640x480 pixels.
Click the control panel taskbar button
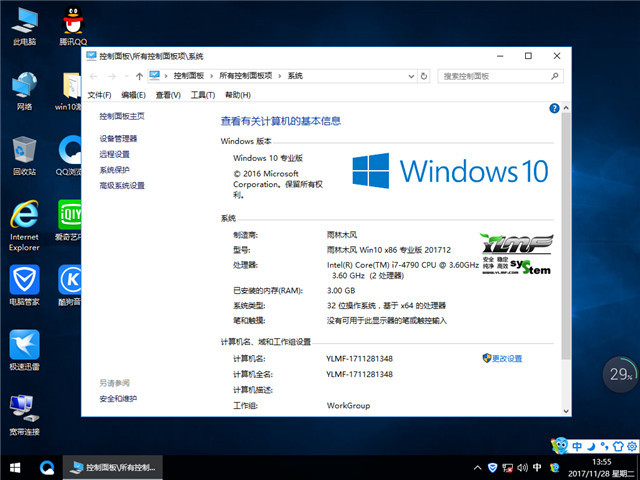coord(113,468)
